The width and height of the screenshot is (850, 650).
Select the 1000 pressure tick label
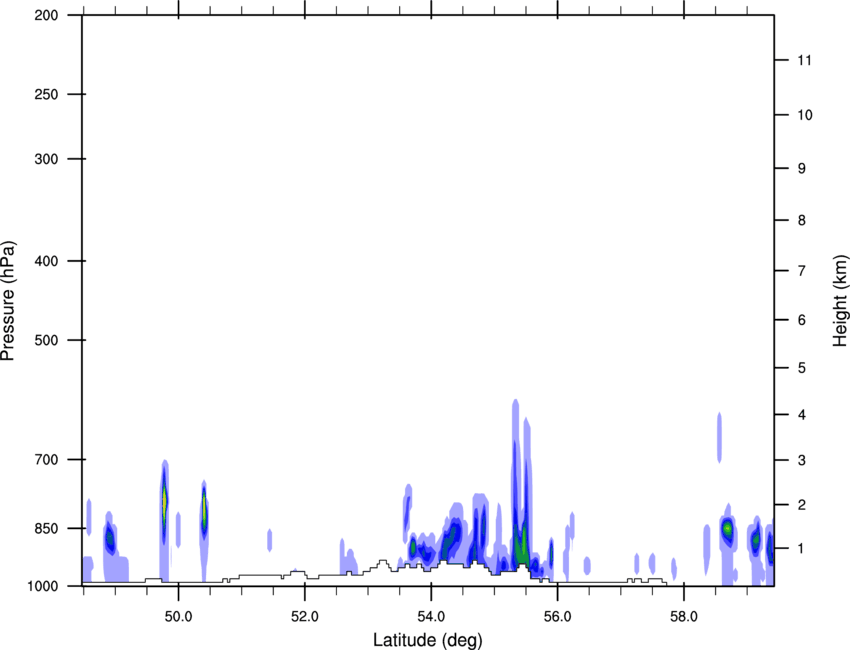pos(42,586)
